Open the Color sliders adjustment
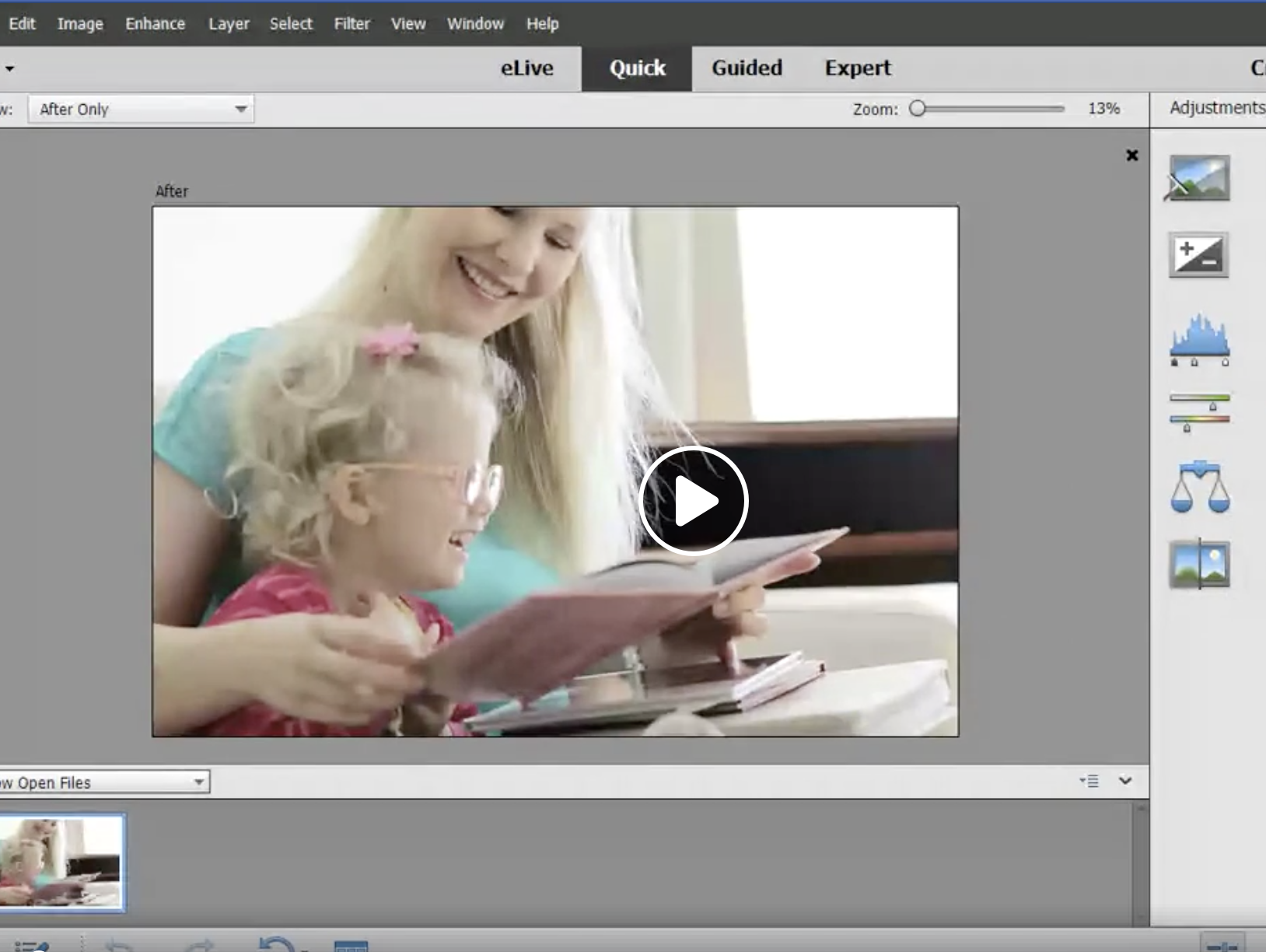The image size is (1266, 952). (x=1200, y=412)
